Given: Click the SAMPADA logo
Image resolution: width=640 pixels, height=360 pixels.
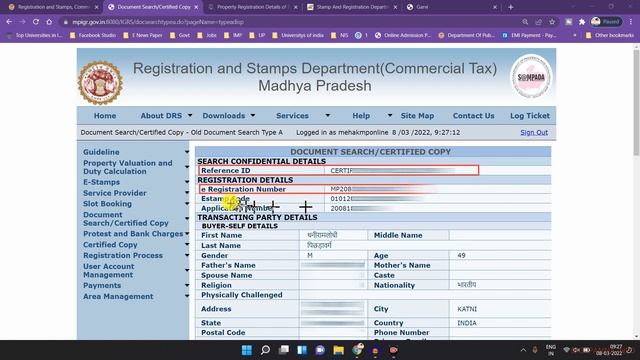Looking at the screenshot, I should coord(531,77).
